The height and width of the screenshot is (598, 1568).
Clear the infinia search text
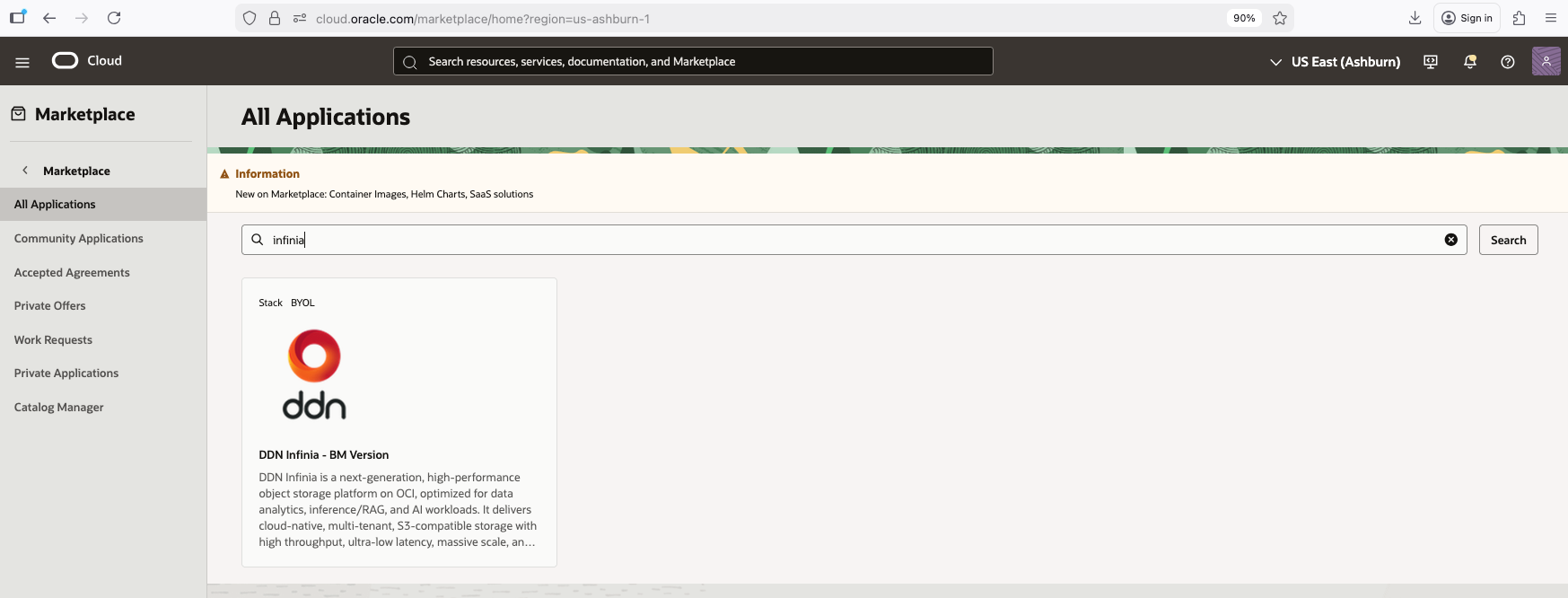click(x=1450, y=240)
